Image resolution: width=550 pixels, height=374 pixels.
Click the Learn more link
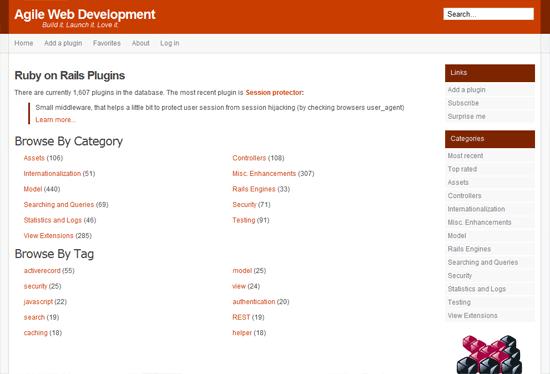tap(55, 120)
